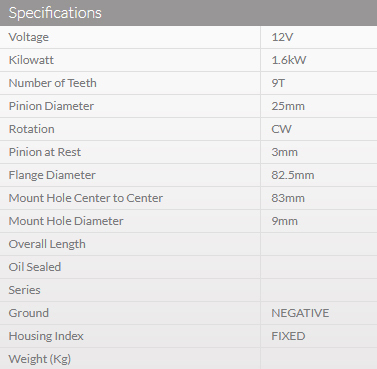Click the 82.5mm flange diameter value
The image size is (377, 369).
[293, 175]
